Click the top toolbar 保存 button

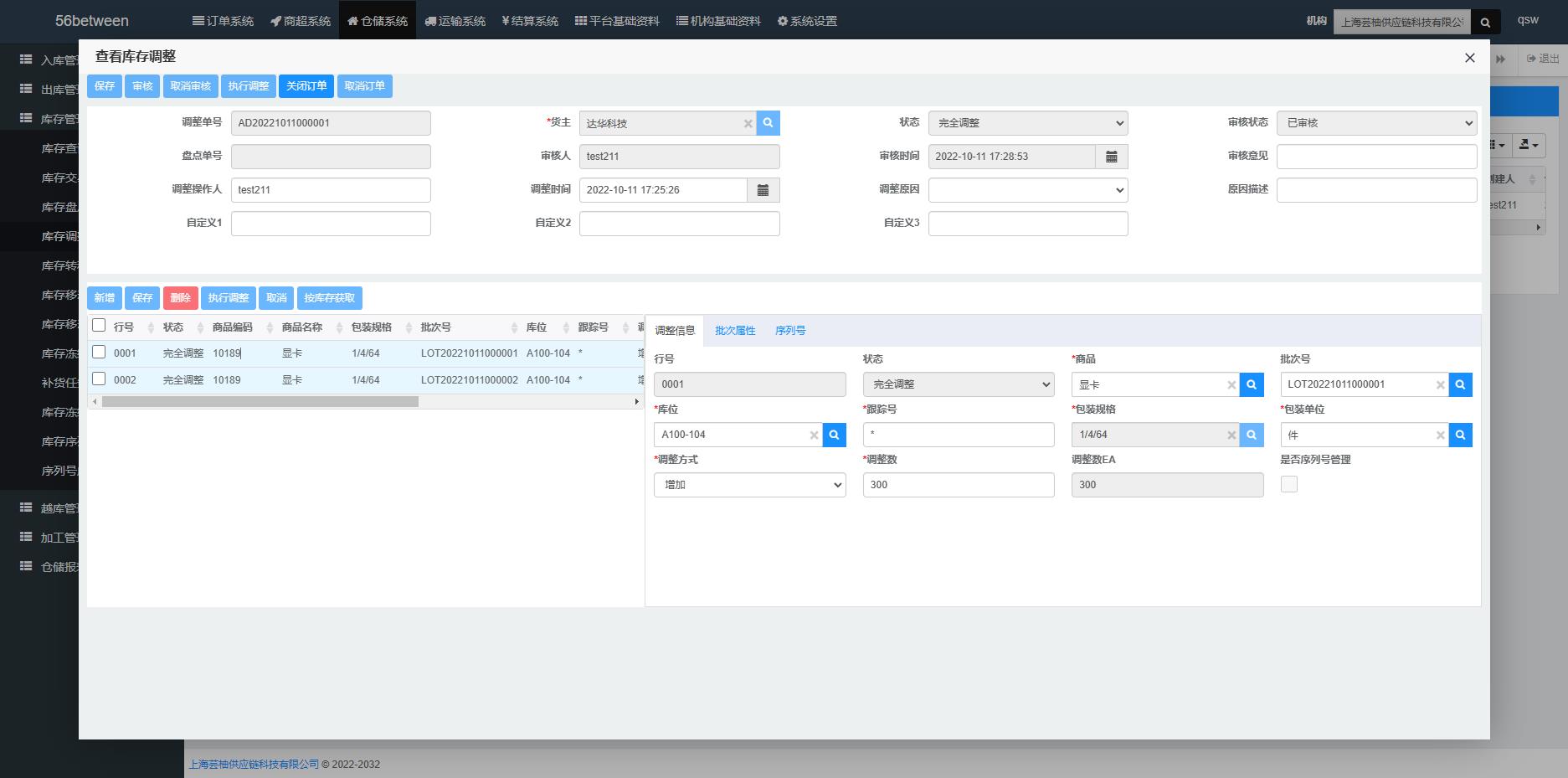(x=105, y=86)
